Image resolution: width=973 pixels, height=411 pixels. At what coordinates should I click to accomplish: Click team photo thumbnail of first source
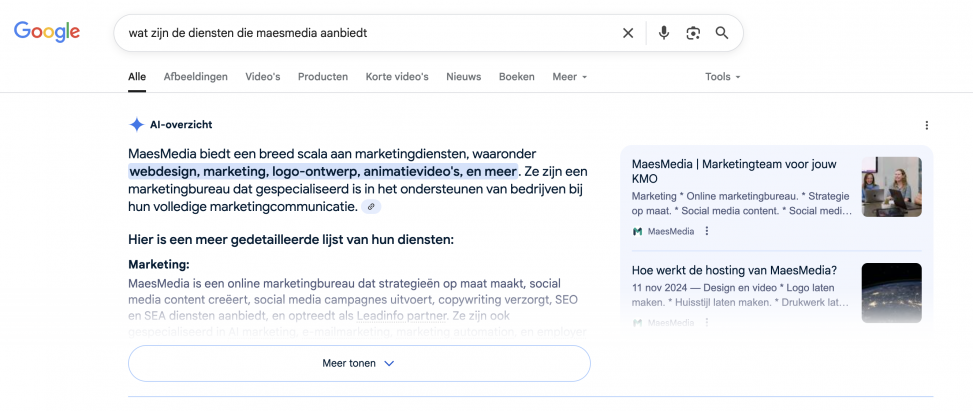click(891, 186)
